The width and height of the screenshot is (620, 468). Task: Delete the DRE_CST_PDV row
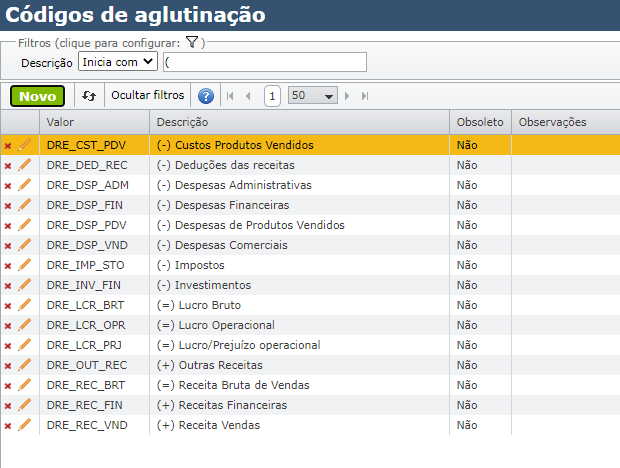tap(8, 146)
